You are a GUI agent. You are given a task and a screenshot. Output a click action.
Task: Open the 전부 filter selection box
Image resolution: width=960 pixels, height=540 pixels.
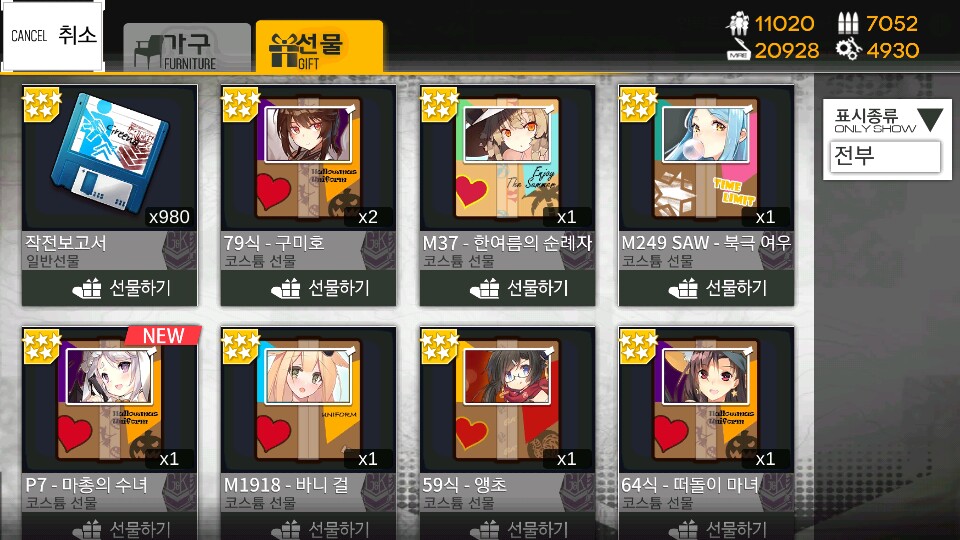pos(885,157)
